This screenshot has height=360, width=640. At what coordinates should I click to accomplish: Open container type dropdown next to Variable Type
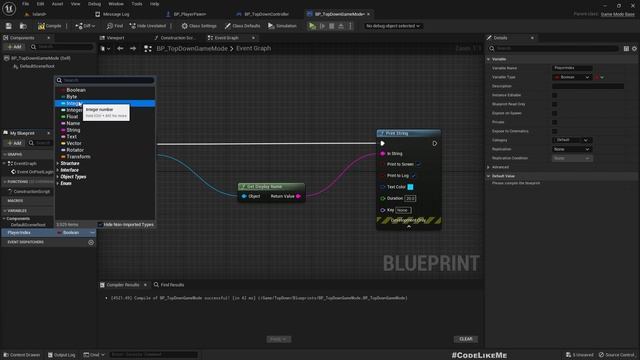click(599, 77)
